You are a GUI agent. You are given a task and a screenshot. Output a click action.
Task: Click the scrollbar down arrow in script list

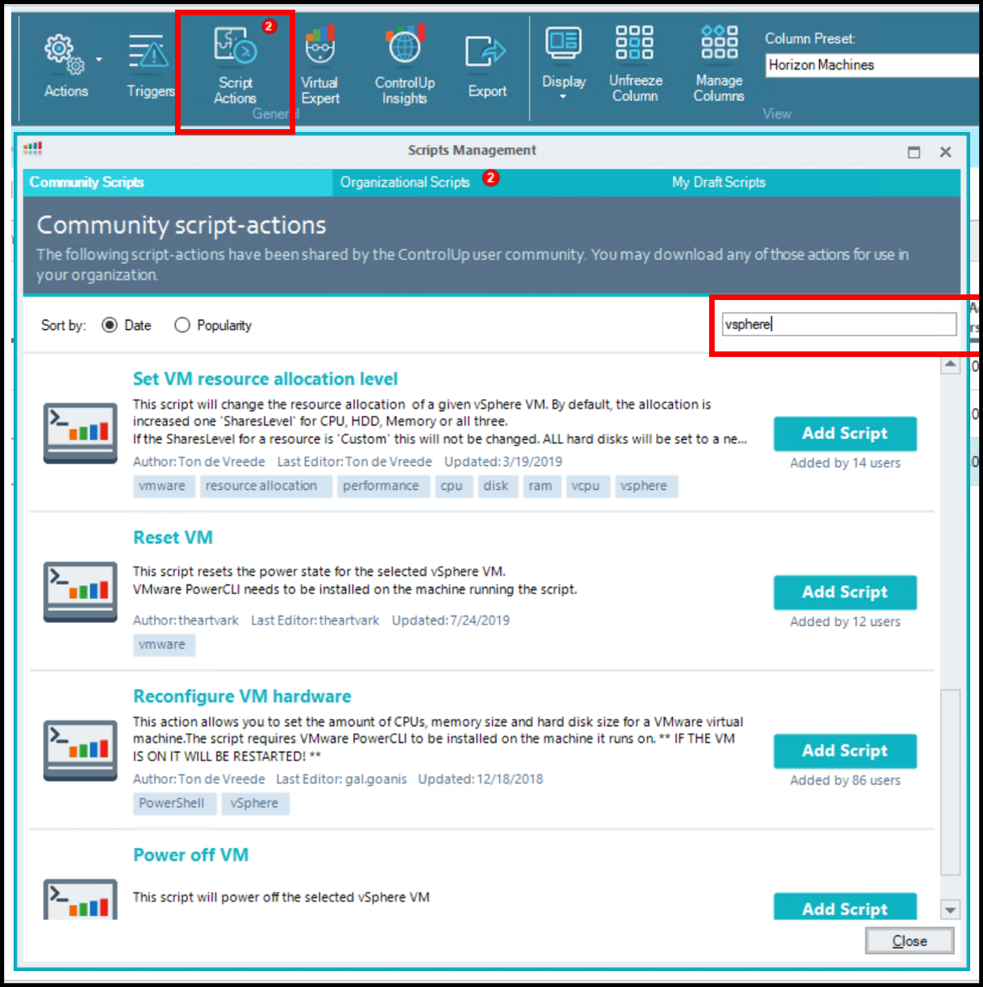[950, 910]
